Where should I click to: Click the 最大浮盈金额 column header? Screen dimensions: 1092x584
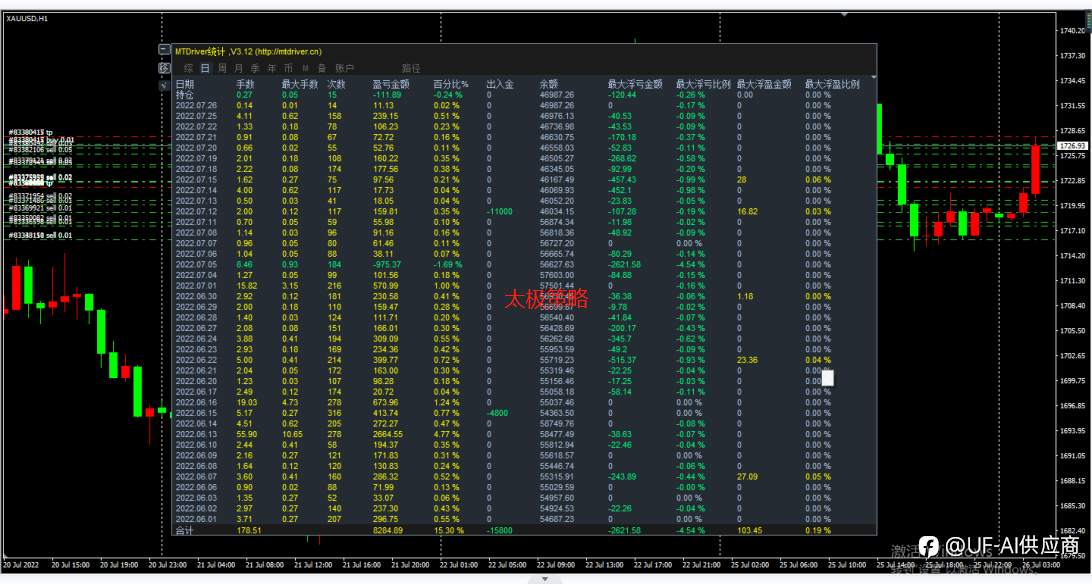764,84
